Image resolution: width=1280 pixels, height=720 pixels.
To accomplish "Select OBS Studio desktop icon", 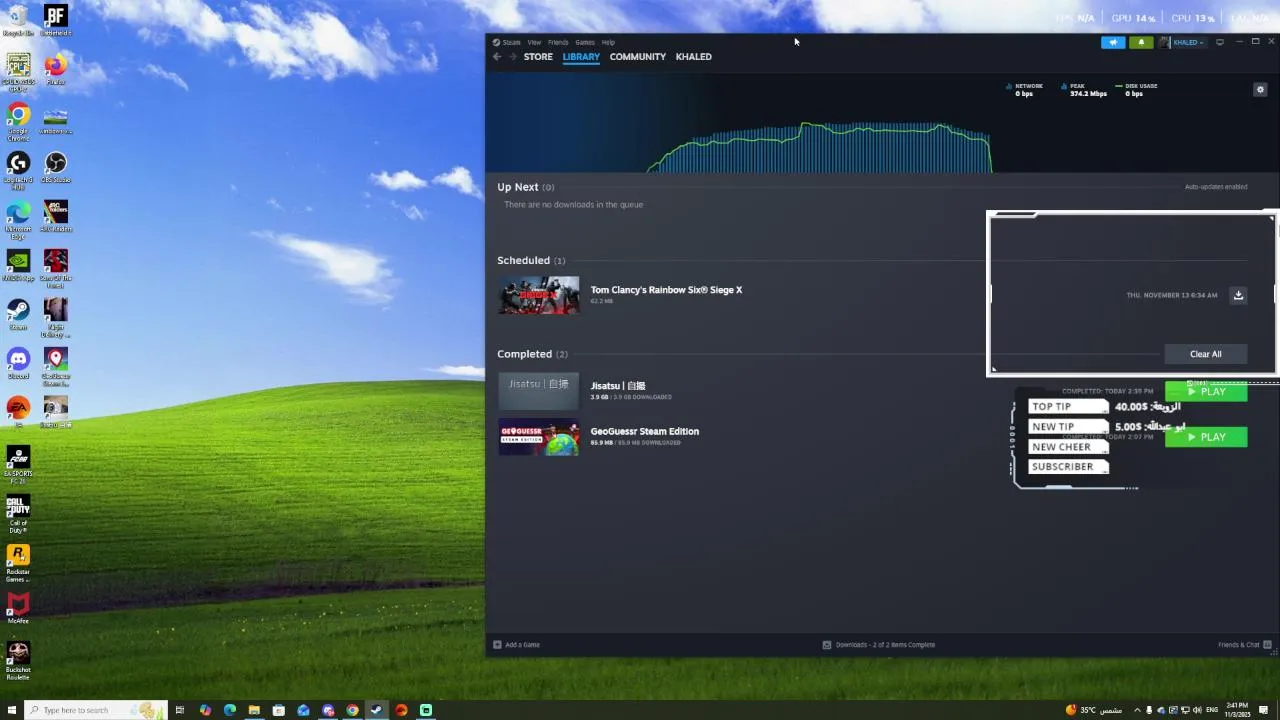I will [x=55, y=167].
